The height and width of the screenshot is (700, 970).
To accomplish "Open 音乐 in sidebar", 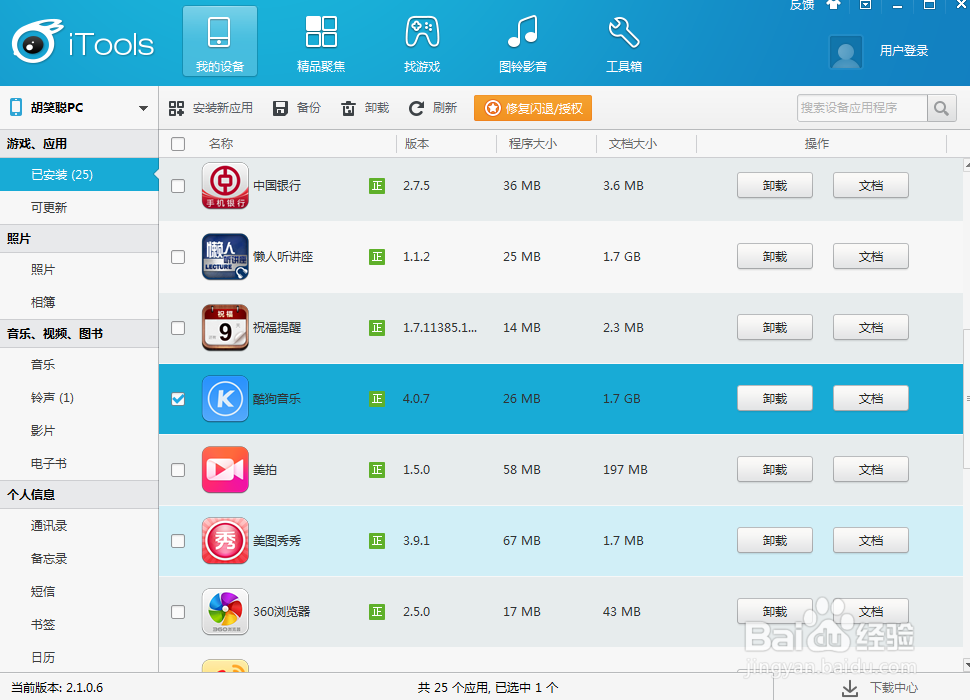I will (79, 365).
